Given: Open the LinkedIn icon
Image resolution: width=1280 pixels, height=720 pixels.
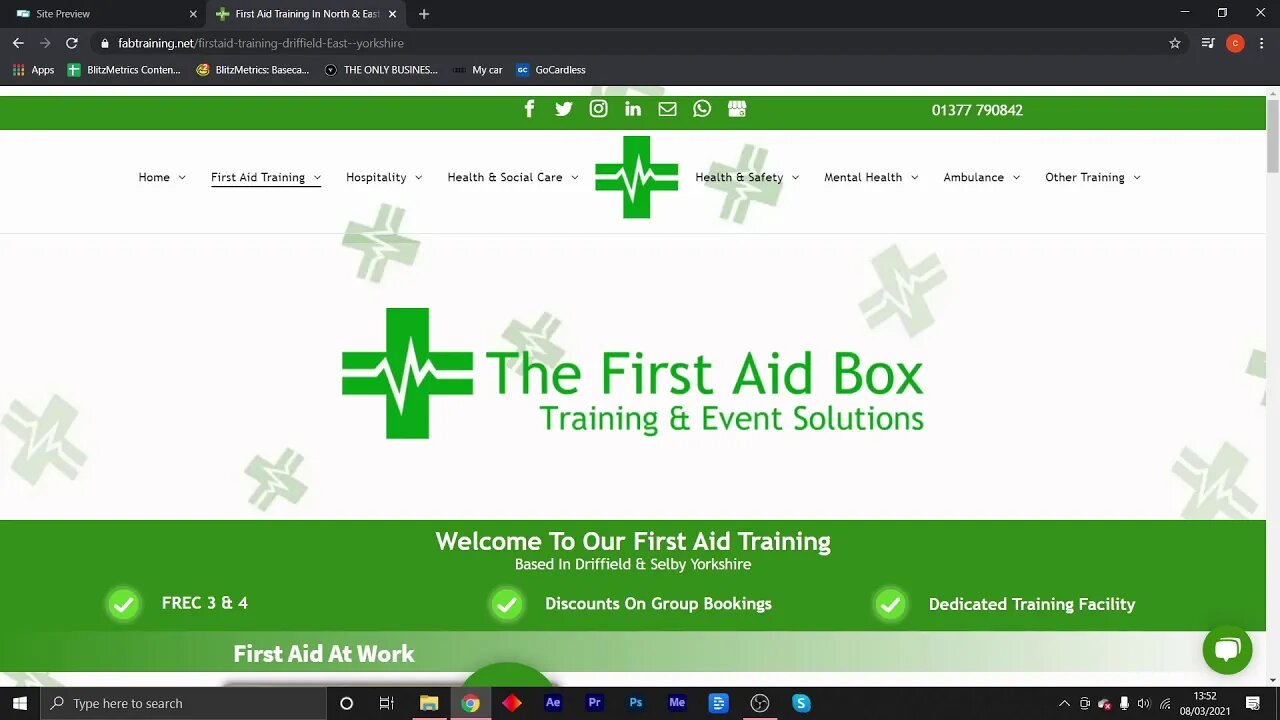Looking at the screenshot, I should coord(633,109).
